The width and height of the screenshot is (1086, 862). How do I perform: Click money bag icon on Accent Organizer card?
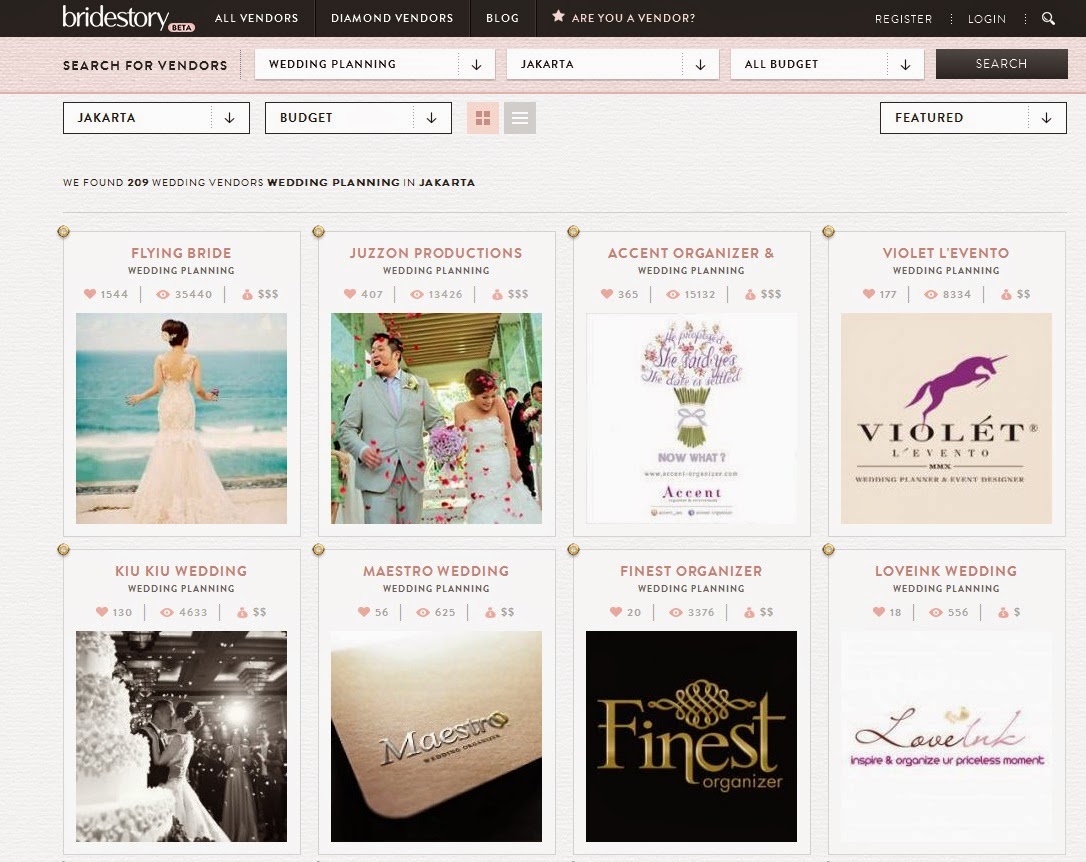tap(750, 294)
